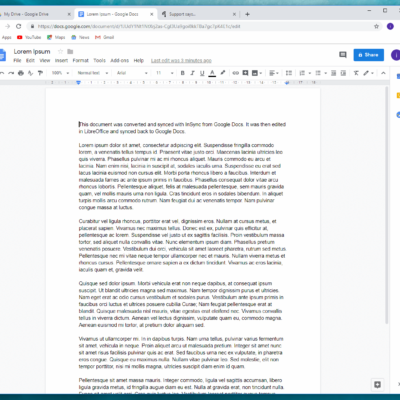This screenshot has height=400, width=400.
Task: Close the Lorem Ipsum - Google Docs tab
Action: 152,14
